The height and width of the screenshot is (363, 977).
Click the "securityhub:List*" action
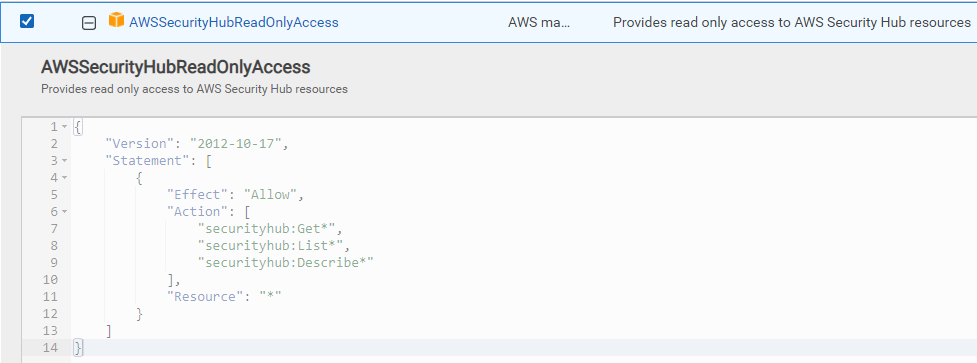click(270, 245)
